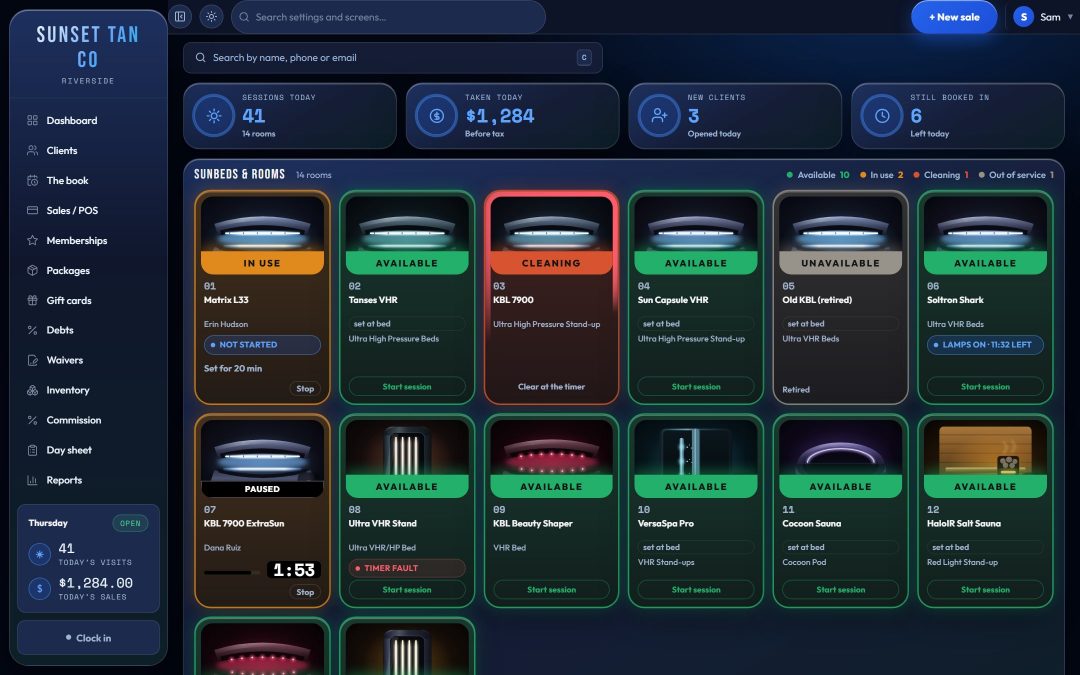Open the Sam user account dropdown
Image resolution: width=1080 pixels, height=675 pixels.
coord(1043,17)
